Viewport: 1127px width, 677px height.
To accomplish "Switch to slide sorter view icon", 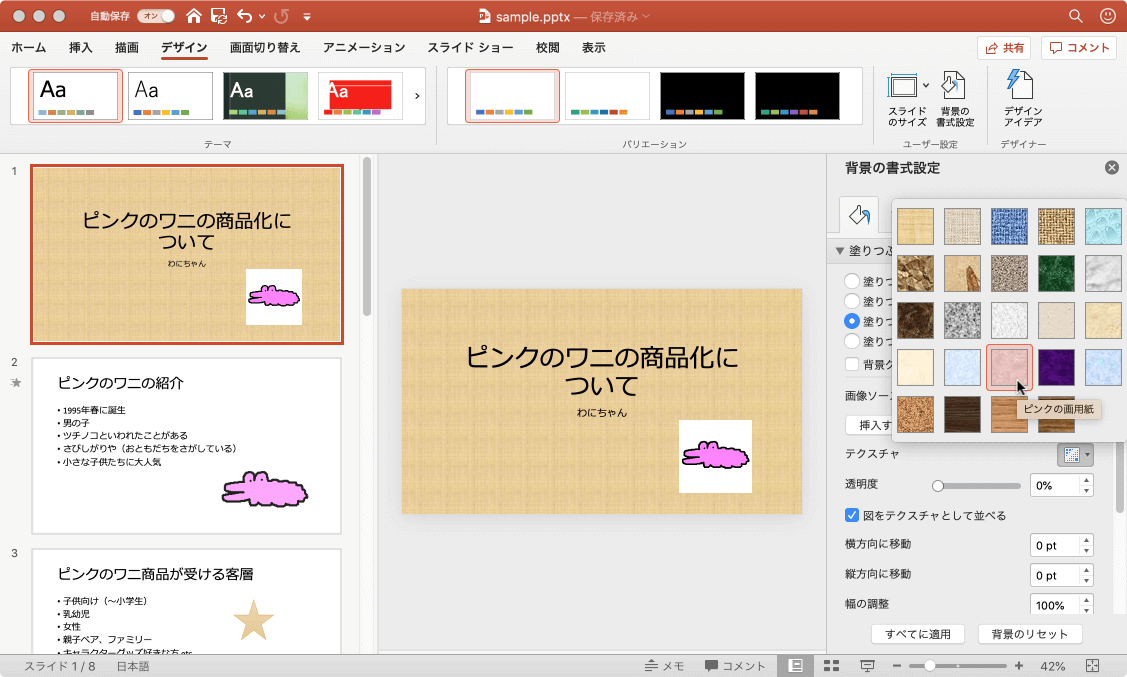I will 830,666.
